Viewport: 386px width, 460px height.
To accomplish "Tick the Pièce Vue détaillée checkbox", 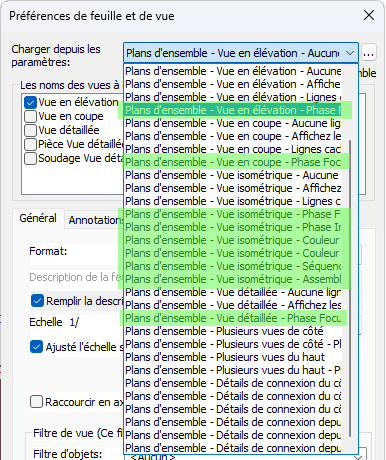I will pyautogui.click(x=30, y=144).
